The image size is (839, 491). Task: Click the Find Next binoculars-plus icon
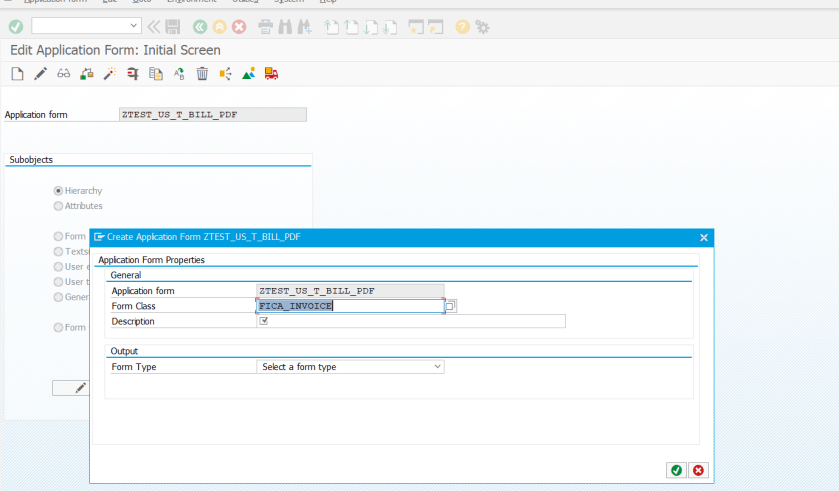tap(304, 27)
